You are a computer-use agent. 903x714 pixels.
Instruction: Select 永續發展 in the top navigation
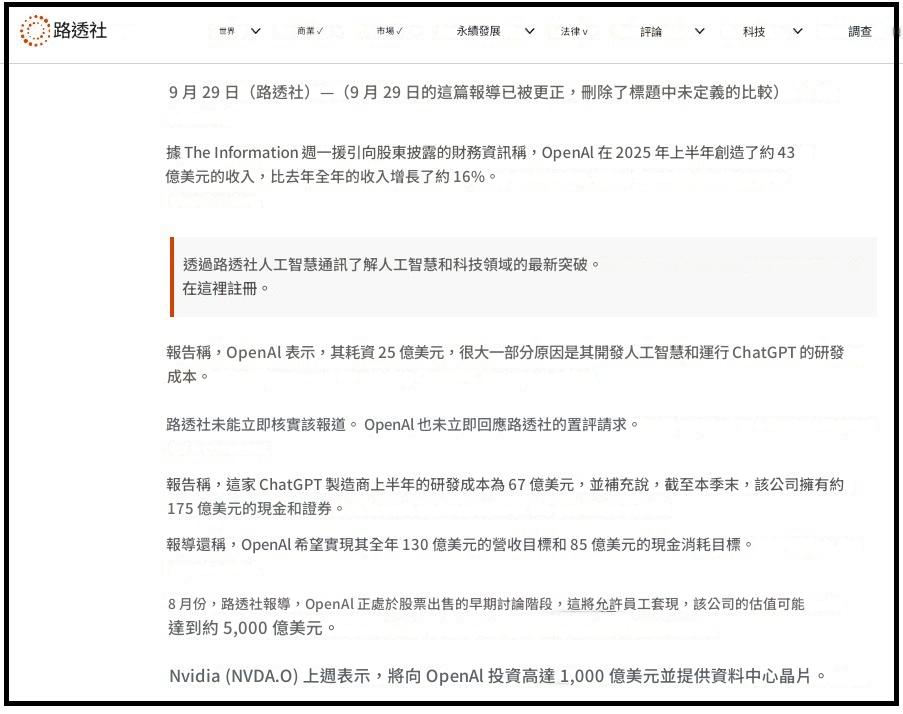pos(478,31)
